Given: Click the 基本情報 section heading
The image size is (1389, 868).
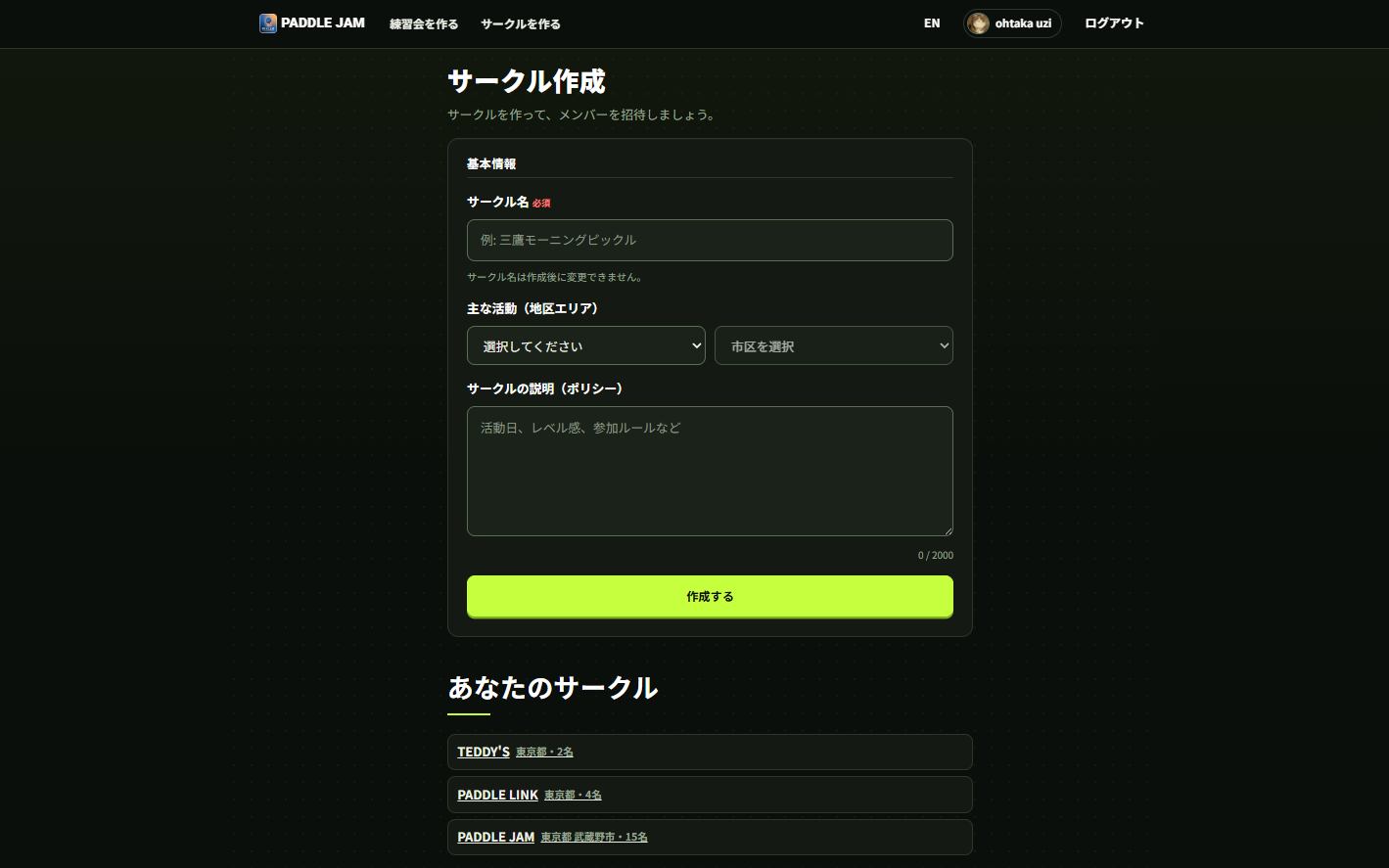Looking at the screenshot, I should tap(491, 163).
